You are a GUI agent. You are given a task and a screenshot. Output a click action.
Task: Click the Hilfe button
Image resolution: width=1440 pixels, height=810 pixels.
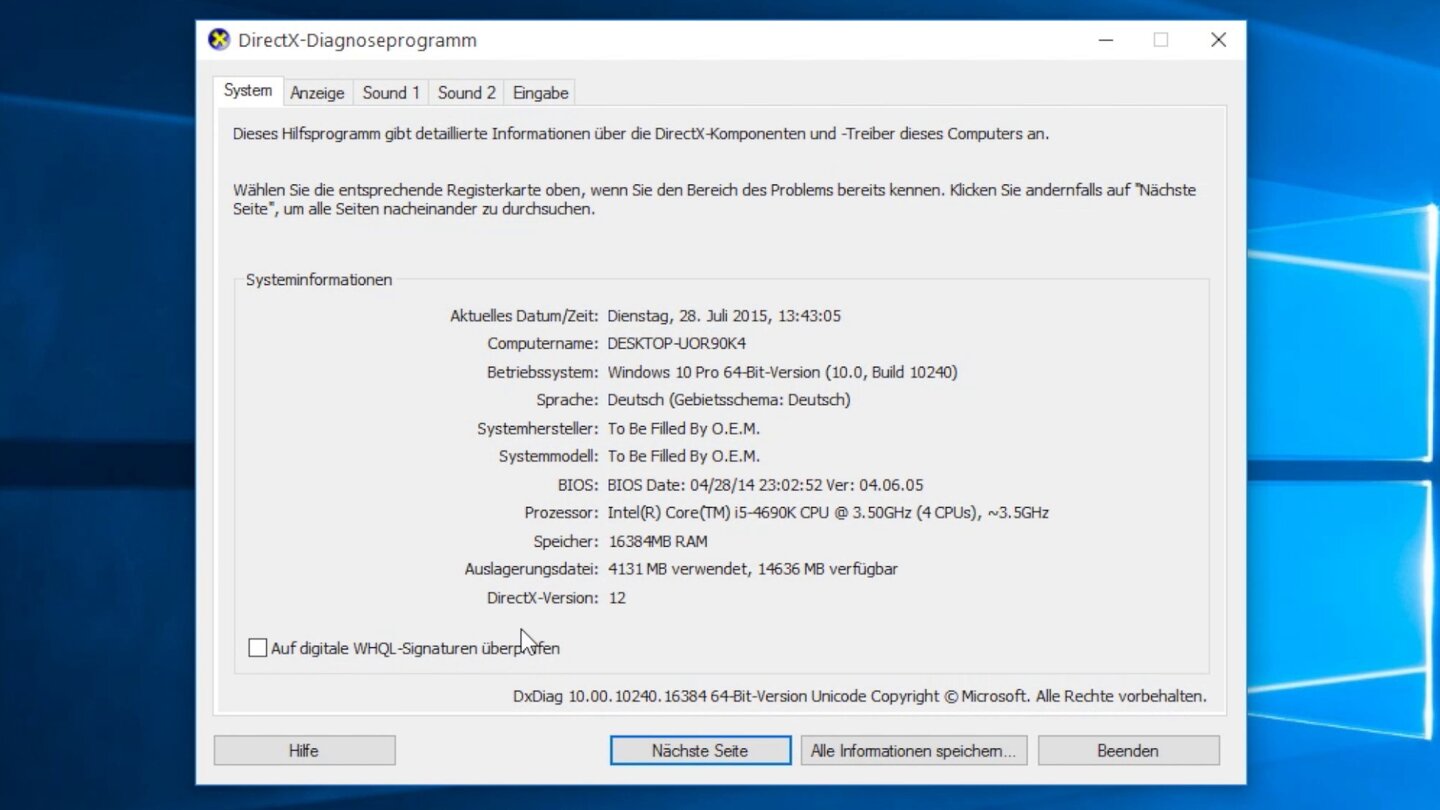[x=304, y=750]
